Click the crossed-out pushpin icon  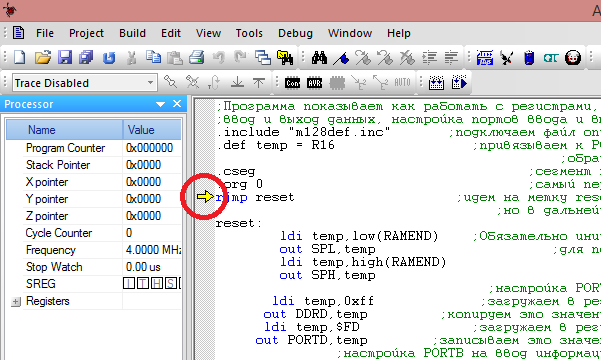pos(192,82)
